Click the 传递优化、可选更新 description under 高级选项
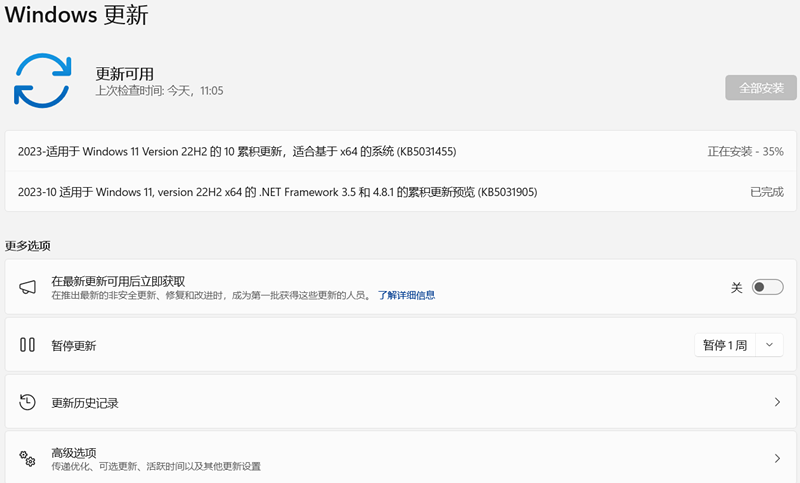 [x=156, y=466]
